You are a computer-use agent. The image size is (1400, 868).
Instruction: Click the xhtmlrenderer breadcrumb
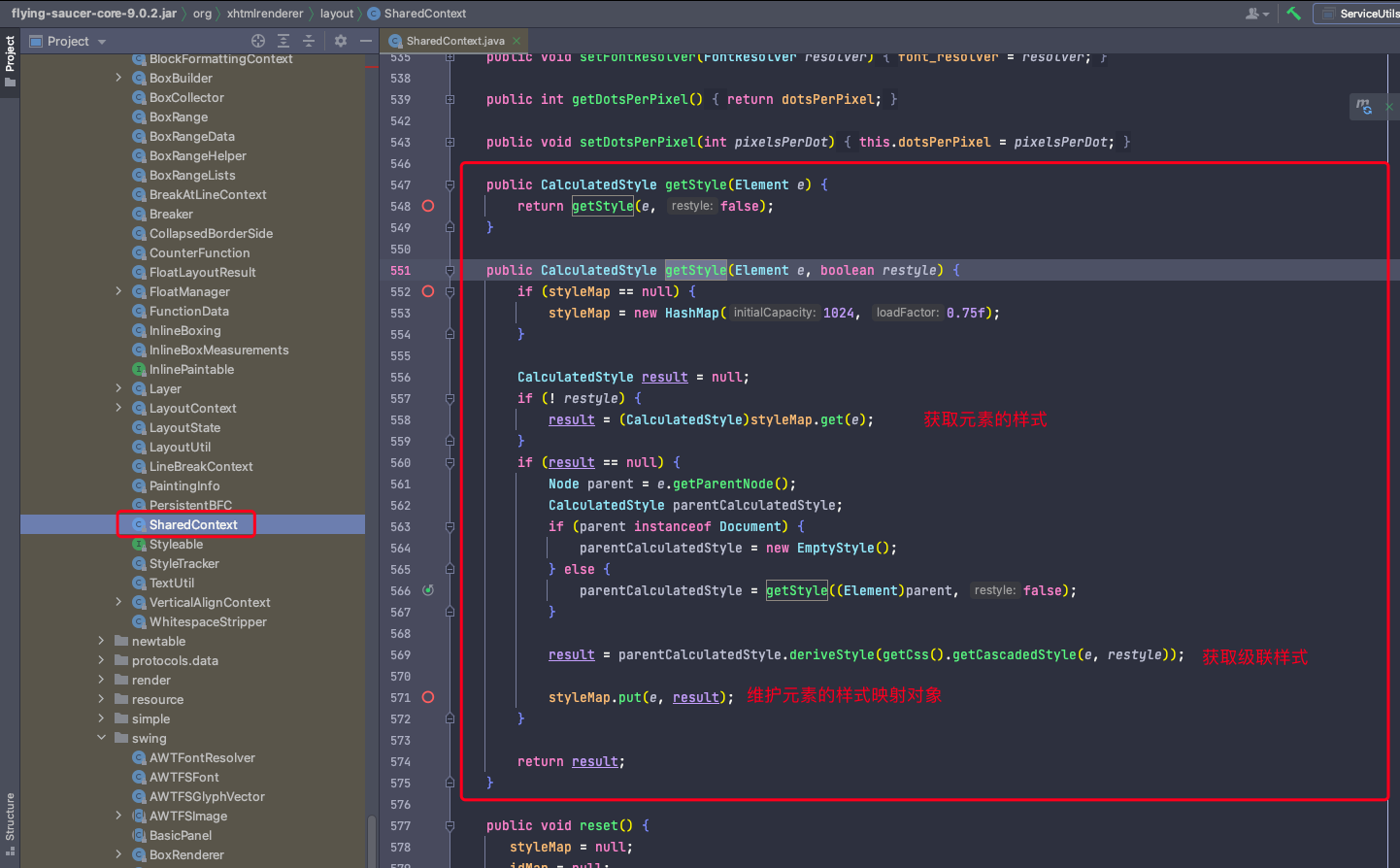click(264, 14)
